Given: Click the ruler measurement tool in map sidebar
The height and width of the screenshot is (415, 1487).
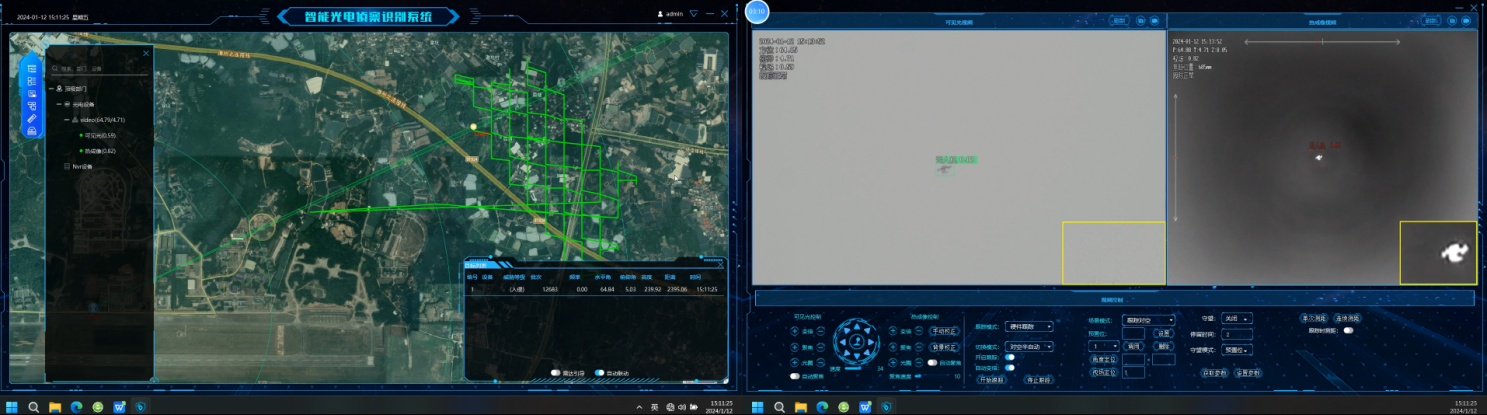Looking at the screenshot, I should (32, 119).
